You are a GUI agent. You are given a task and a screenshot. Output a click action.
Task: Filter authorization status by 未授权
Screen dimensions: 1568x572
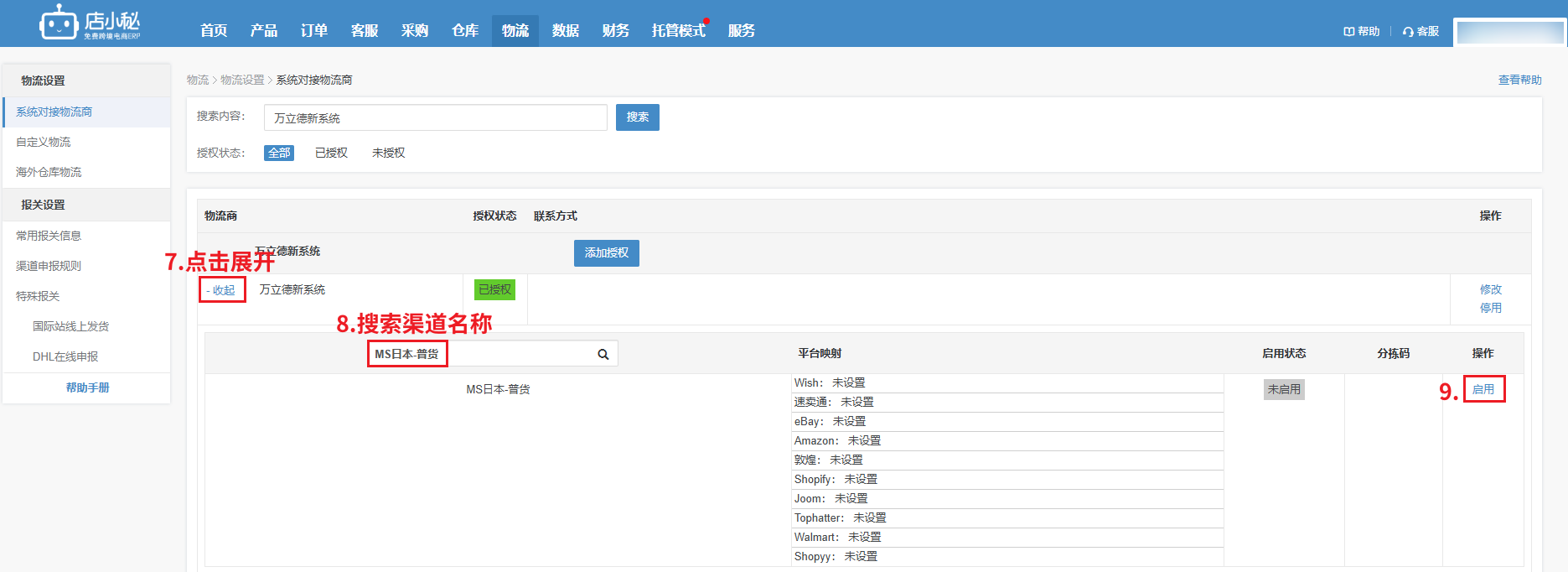(x=388, y=153)
